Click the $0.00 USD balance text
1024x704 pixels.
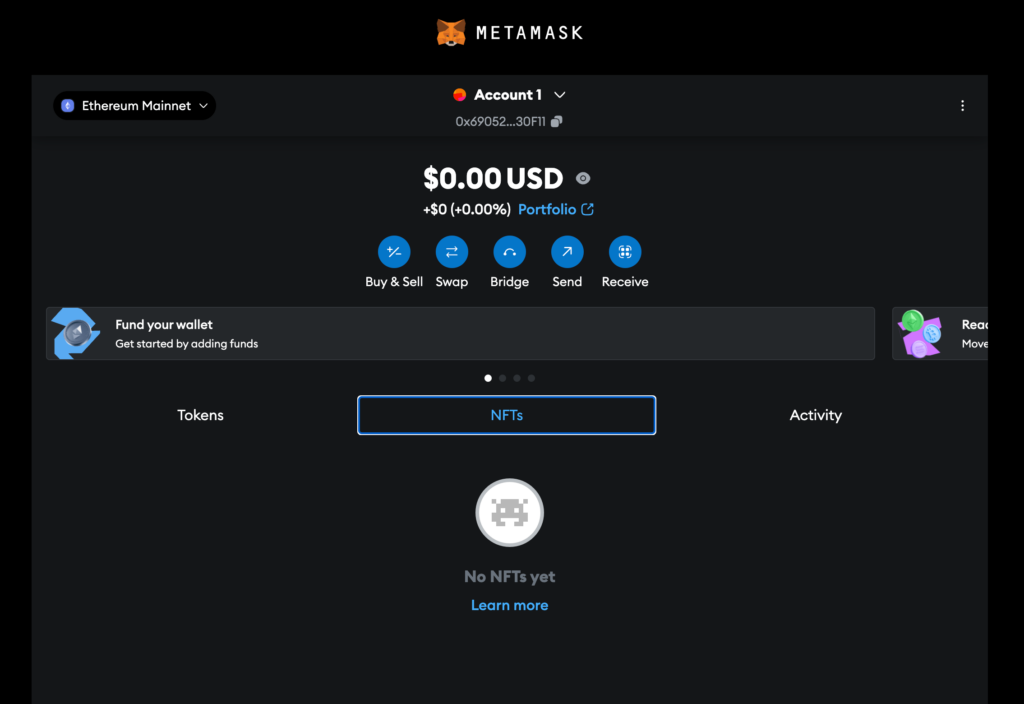(493, 178)
